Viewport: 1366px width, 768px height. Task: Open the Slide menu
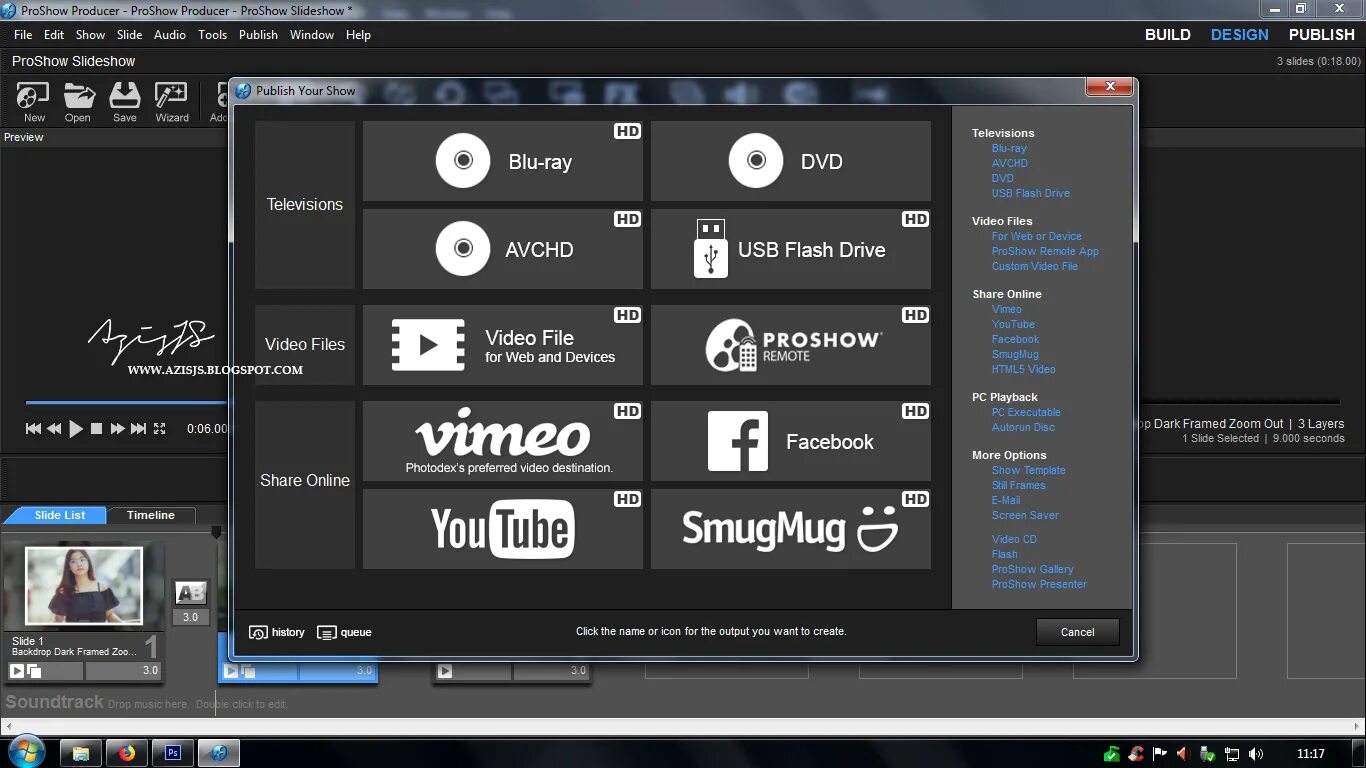(130, 34)
